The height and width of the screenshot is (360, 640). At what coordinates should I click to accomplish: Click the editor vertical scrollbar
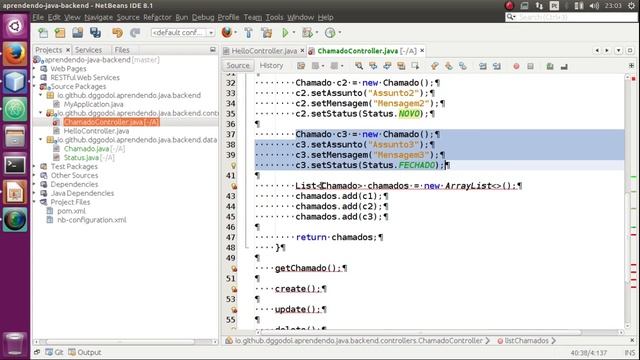(627, 202)
